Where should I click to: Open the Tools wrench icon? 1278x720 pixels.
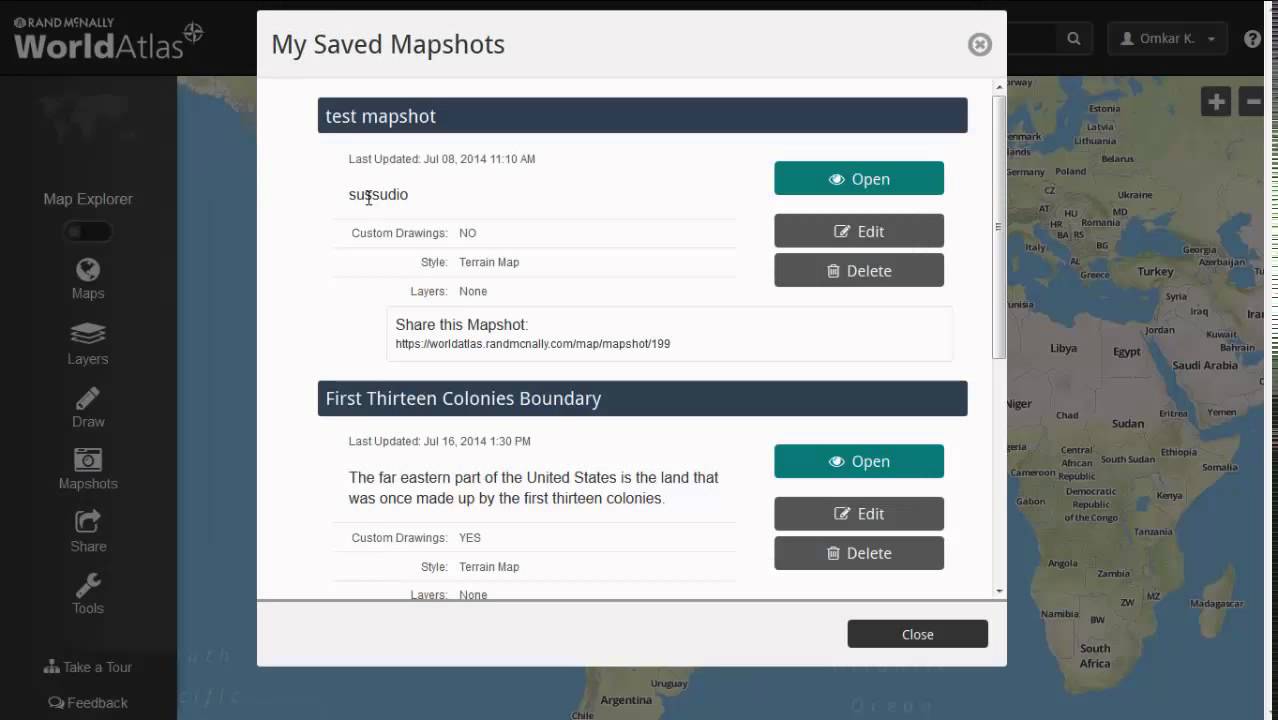coord(88,585)
